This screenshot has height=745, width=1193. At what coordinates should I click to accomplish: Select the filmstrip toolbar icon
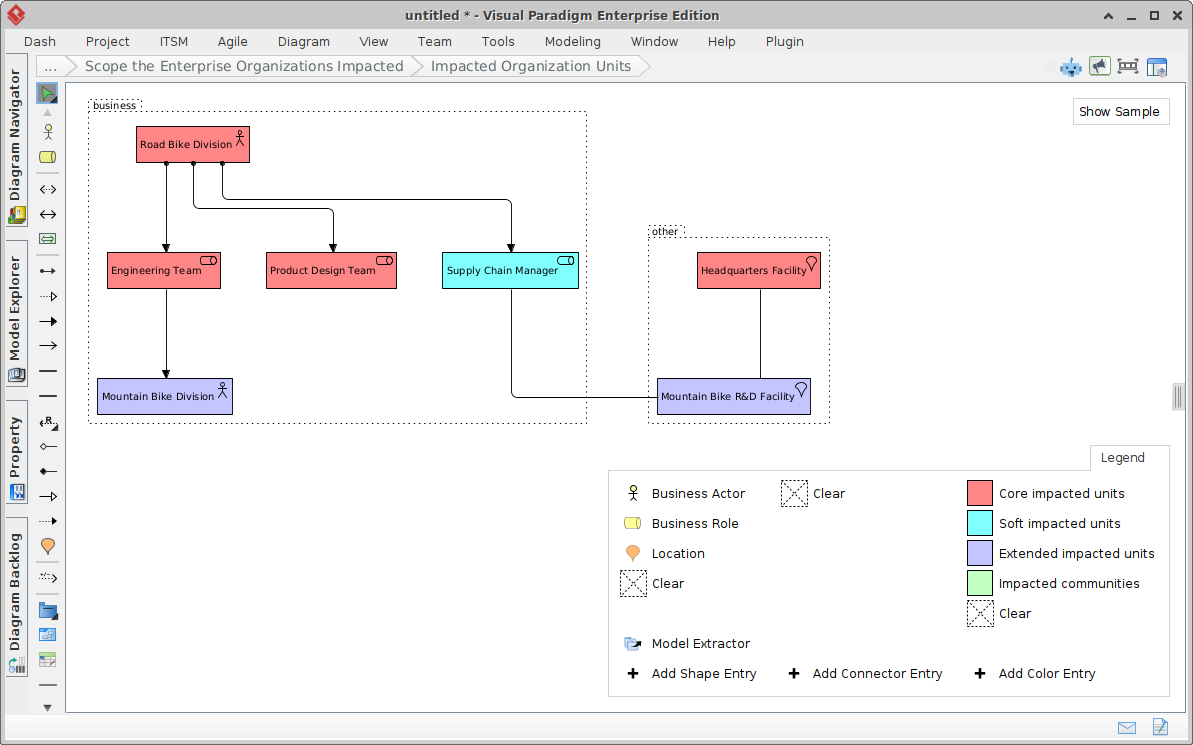pyautogui.click(x=1128, y=66)
